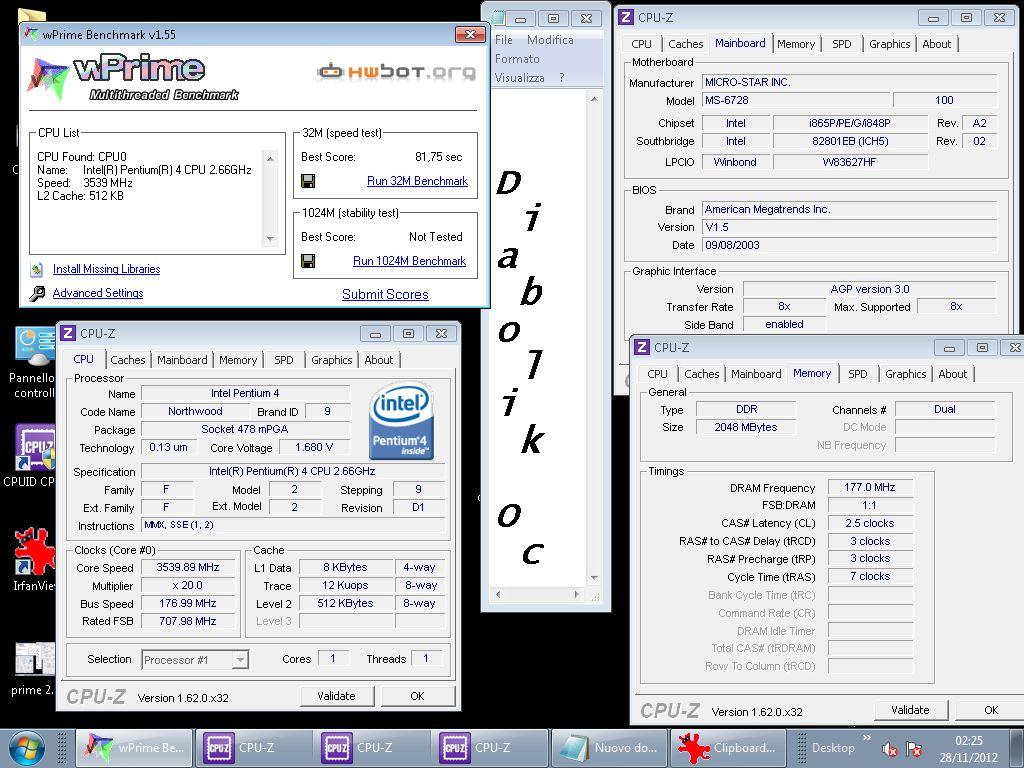Click the CPU-Z title icon of Mainboard window
Image resolution: width=1024 pixels, height=768 pixels.
click(626, 17)
